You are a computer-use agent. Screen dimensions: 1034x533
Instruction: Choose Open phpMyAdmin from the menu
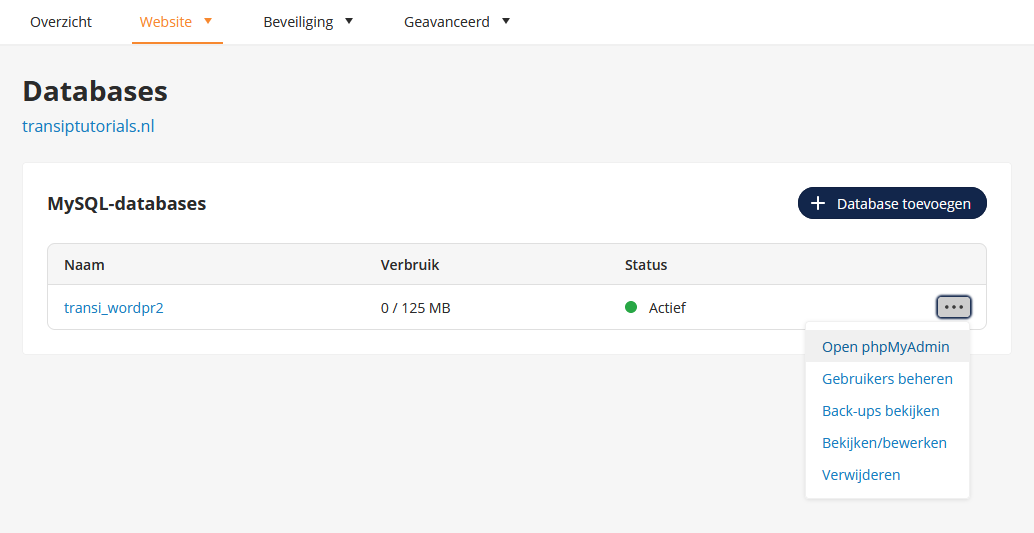tap(887, 347)
